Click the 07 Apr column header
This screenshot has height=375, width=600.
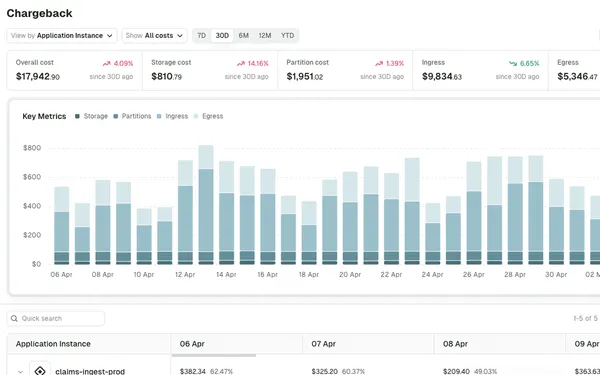pyautogui.click(x=368, y=344)
